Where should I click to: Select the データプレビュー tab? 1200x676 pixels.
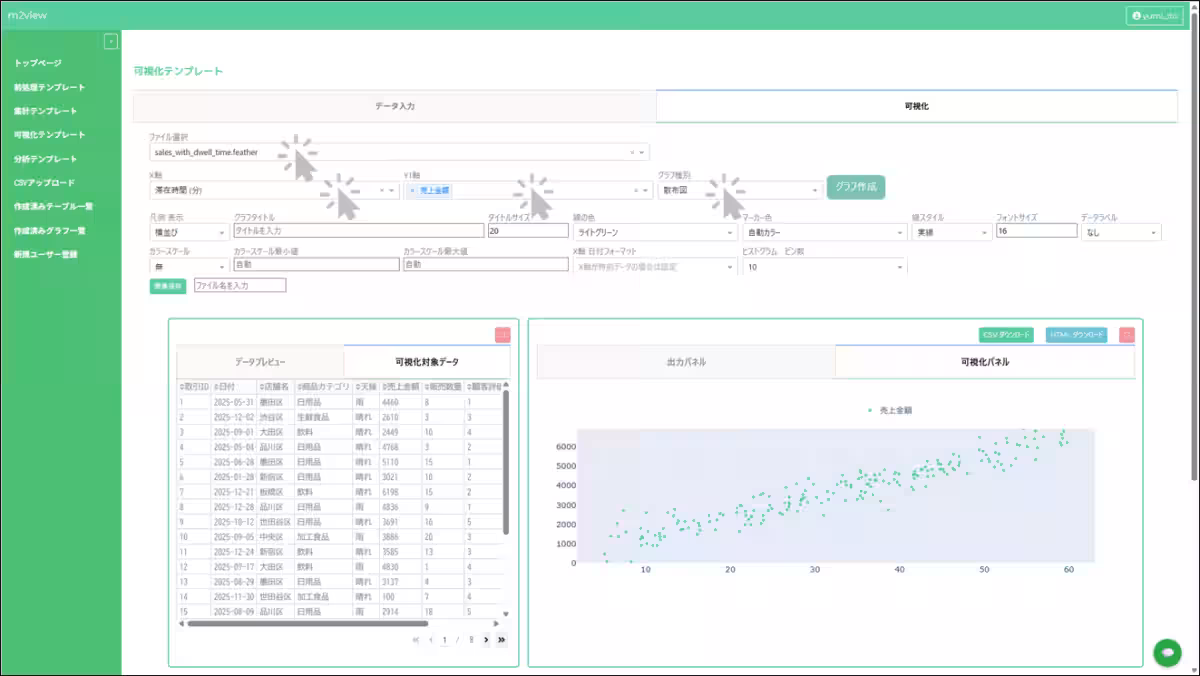coord(260,361)
